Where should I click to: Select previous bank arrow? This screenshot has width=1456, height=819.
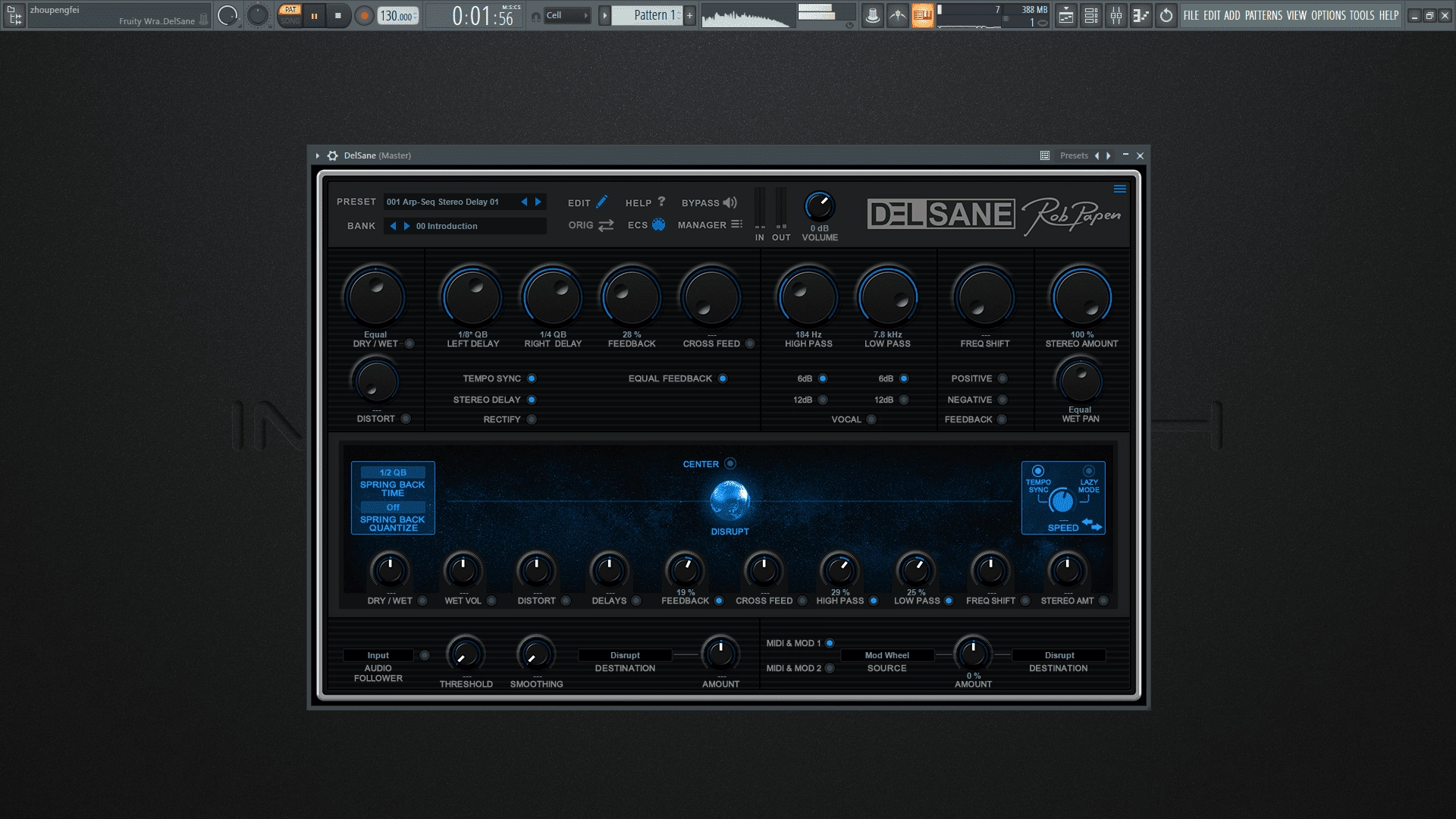[x=393, y=226]
